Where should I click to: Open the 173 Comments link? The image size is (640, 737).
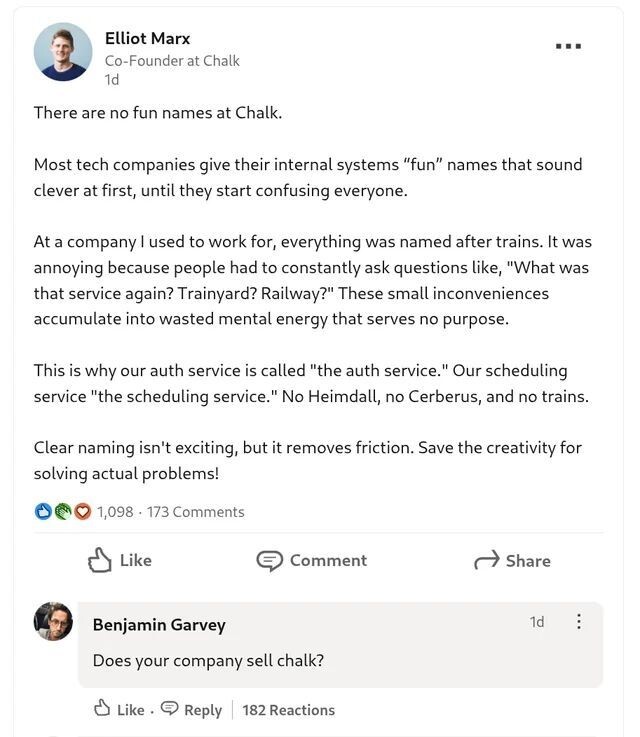point(195,512)
